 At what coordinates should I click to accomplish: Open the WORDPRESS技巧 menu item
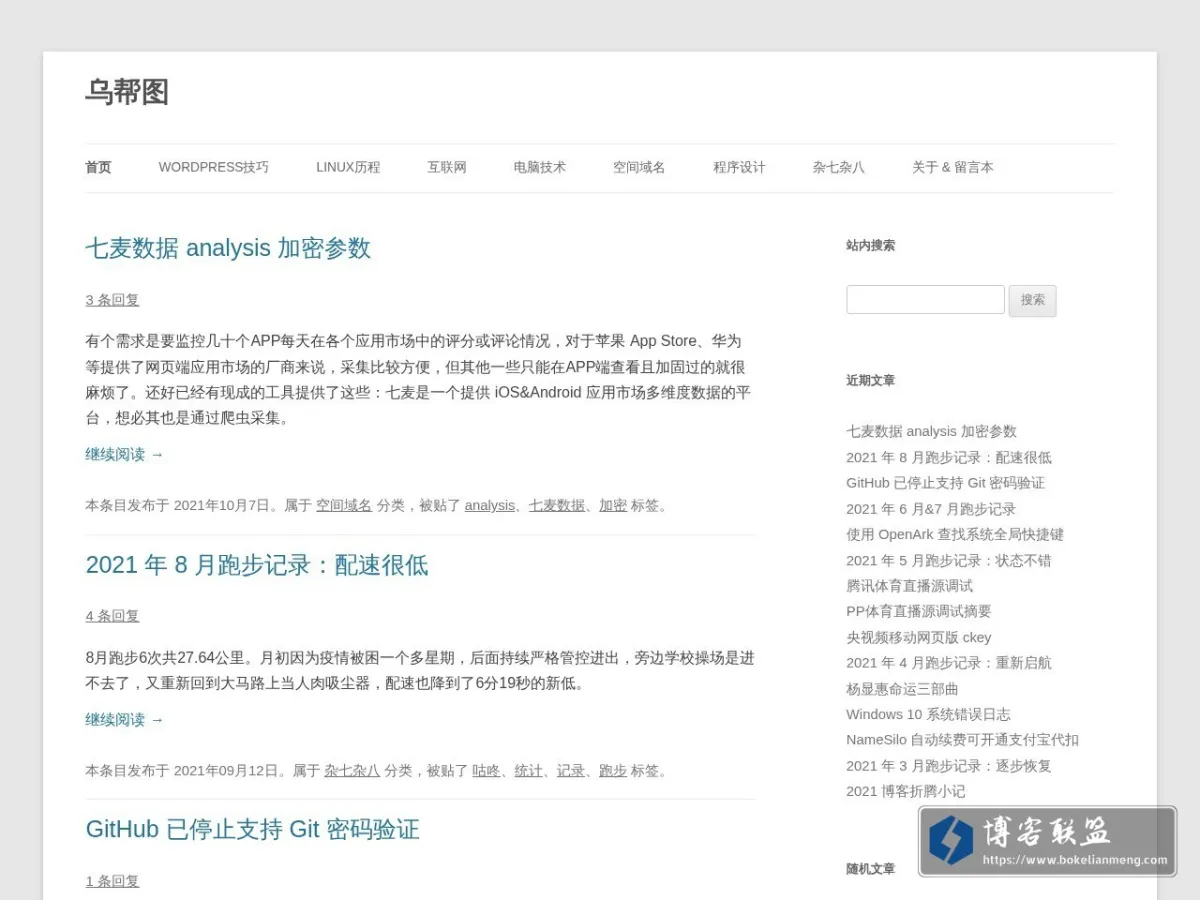[213, 167]
